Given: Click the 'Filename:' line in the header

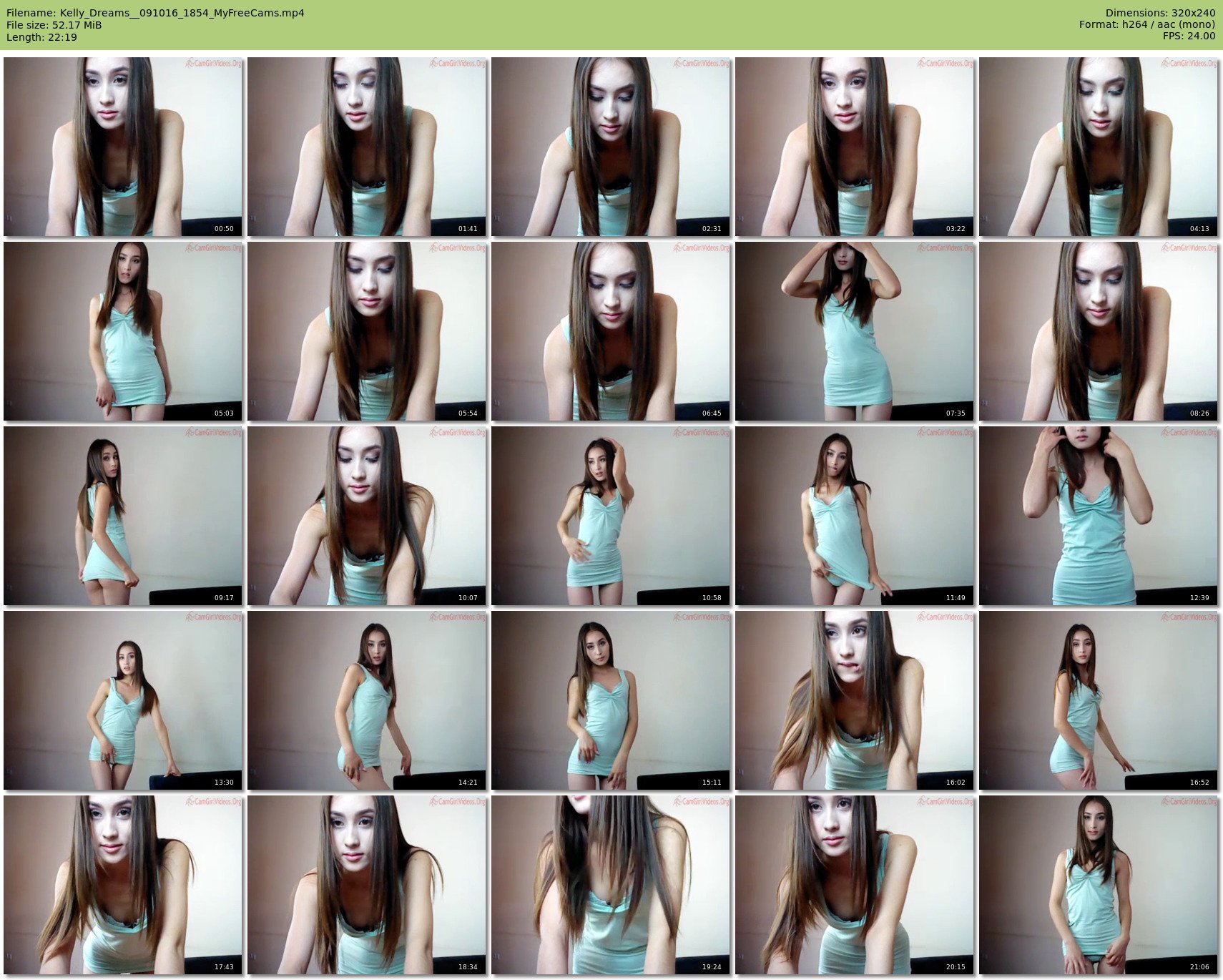Looking at the screenshot, I should 155,13.
